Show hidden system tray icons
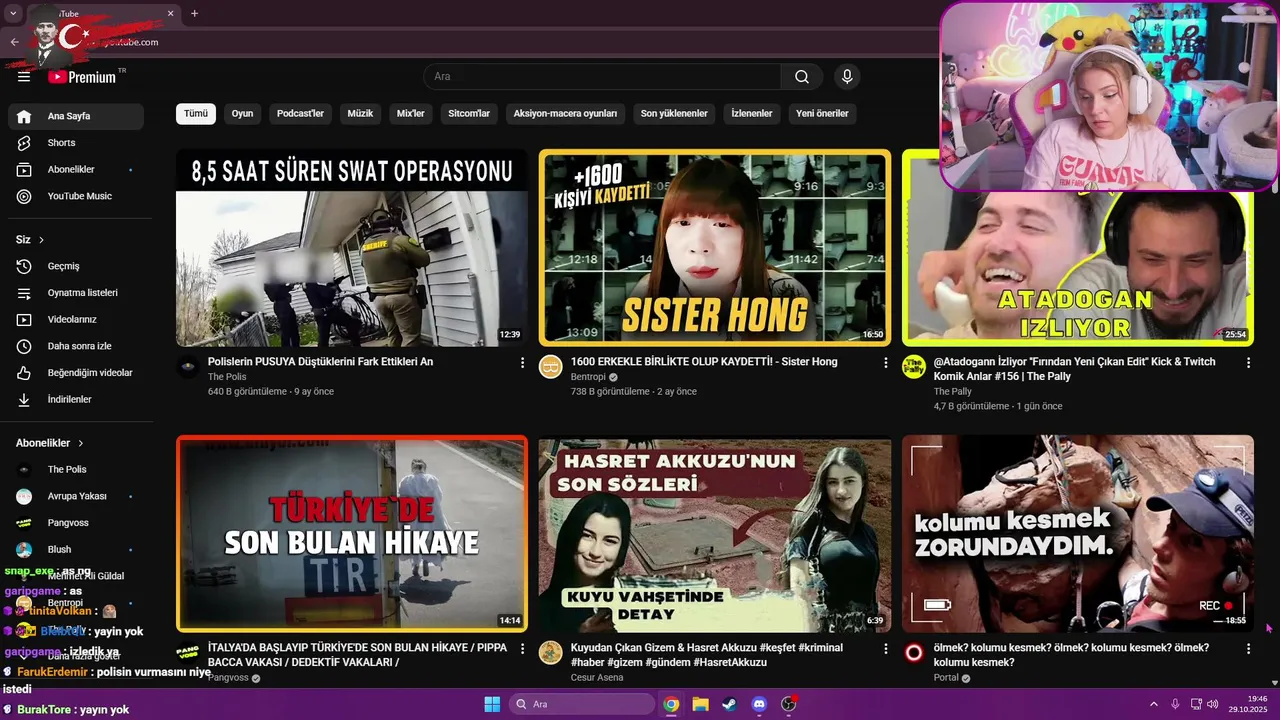This screenshot has height=720, width=1280. (1156, 704)
